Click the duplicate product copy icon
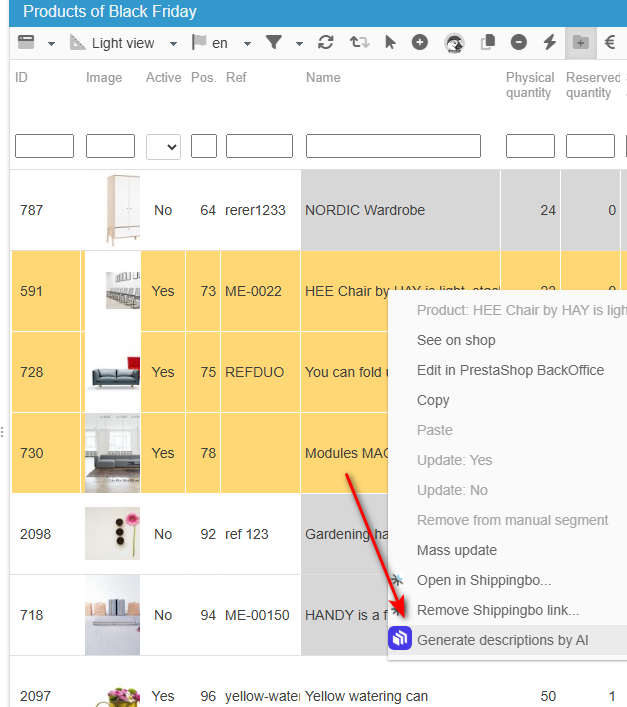The height and width of the screenshot is (707, 627). (x=488, y=43)
